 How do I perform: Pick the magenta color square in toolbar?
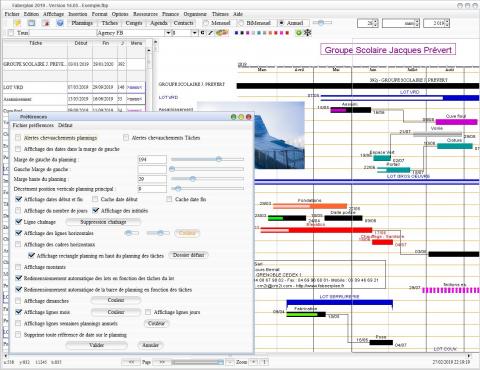282,33
